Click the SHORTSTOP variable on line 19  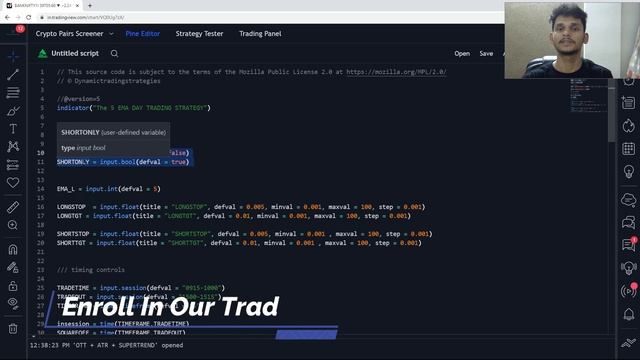73,234
